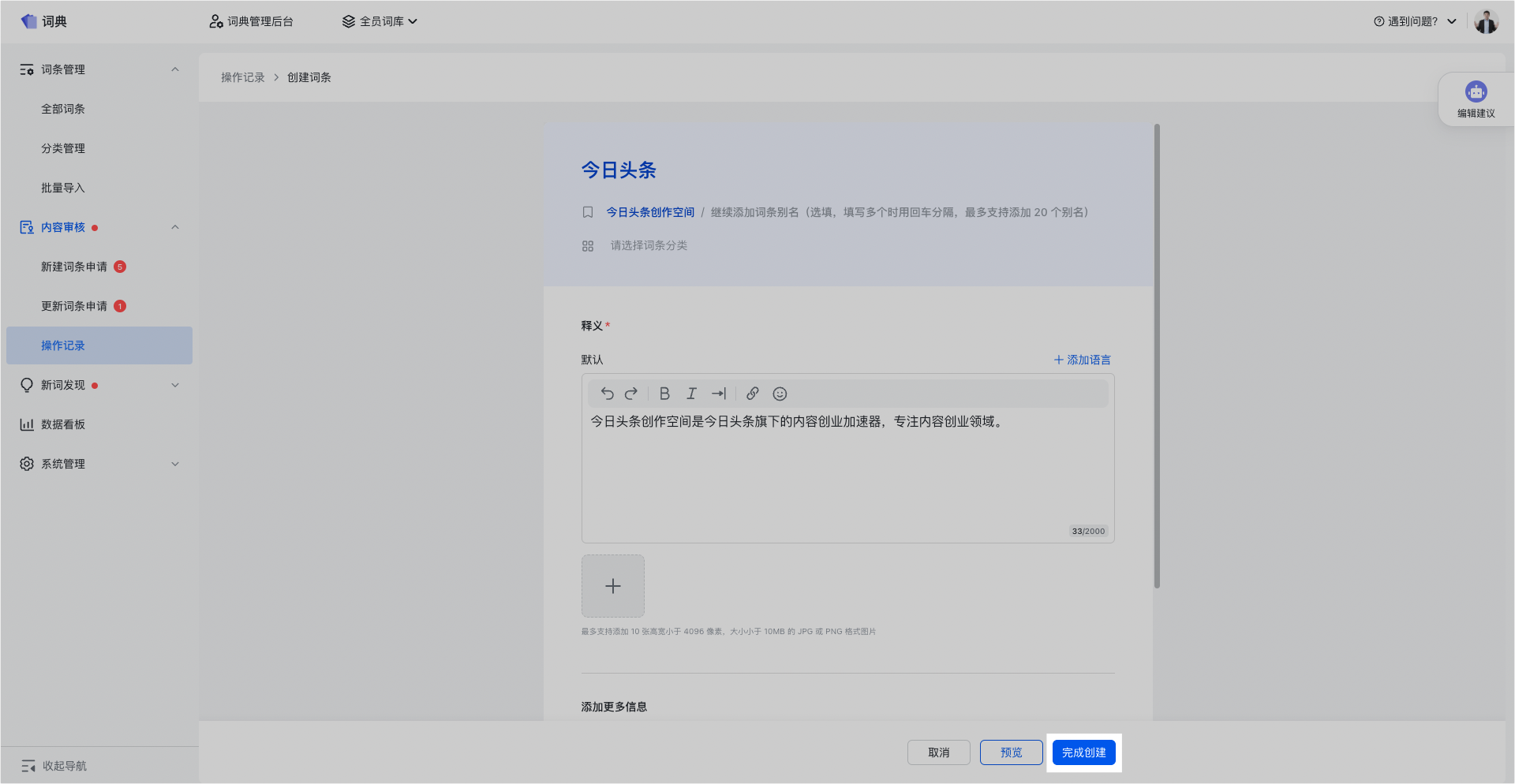1515x784 pixels.
Task: Toggle italic formatting
Action: pos(691,394)
